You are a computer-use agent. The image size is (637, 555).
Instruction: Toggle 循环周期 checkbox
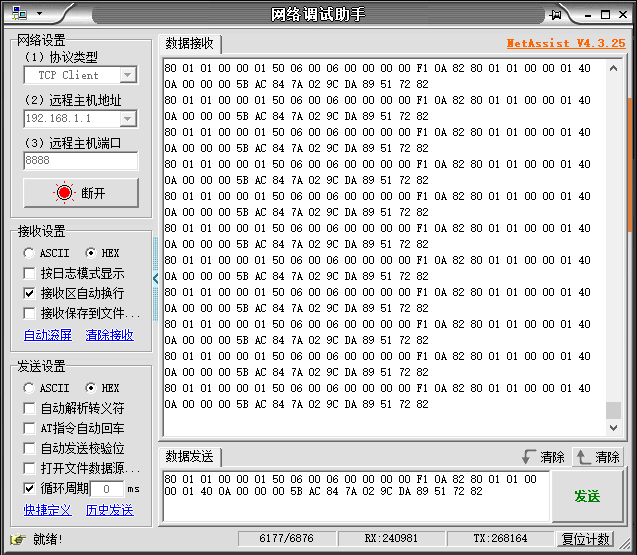pyautogui.click(x=29, y=488)
